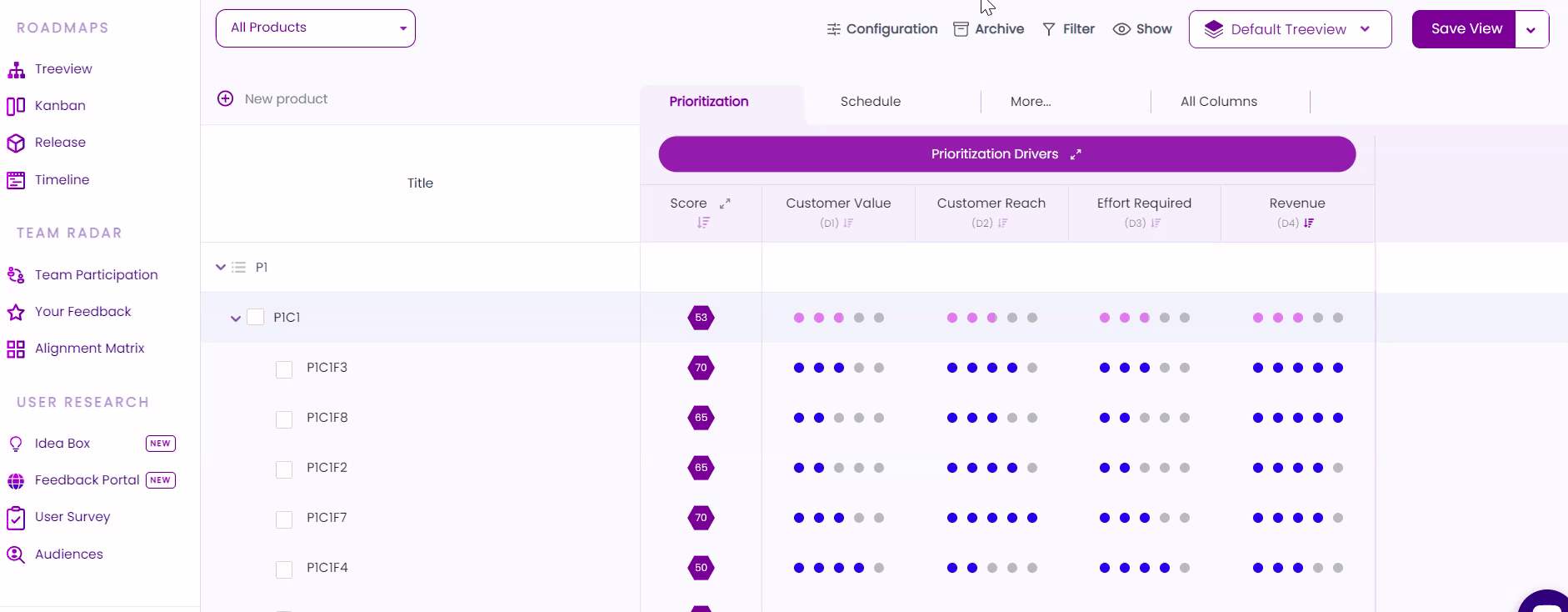1568x612 pixels.
Task: Sort by Revenue column sort icon
Action: 1309,223
